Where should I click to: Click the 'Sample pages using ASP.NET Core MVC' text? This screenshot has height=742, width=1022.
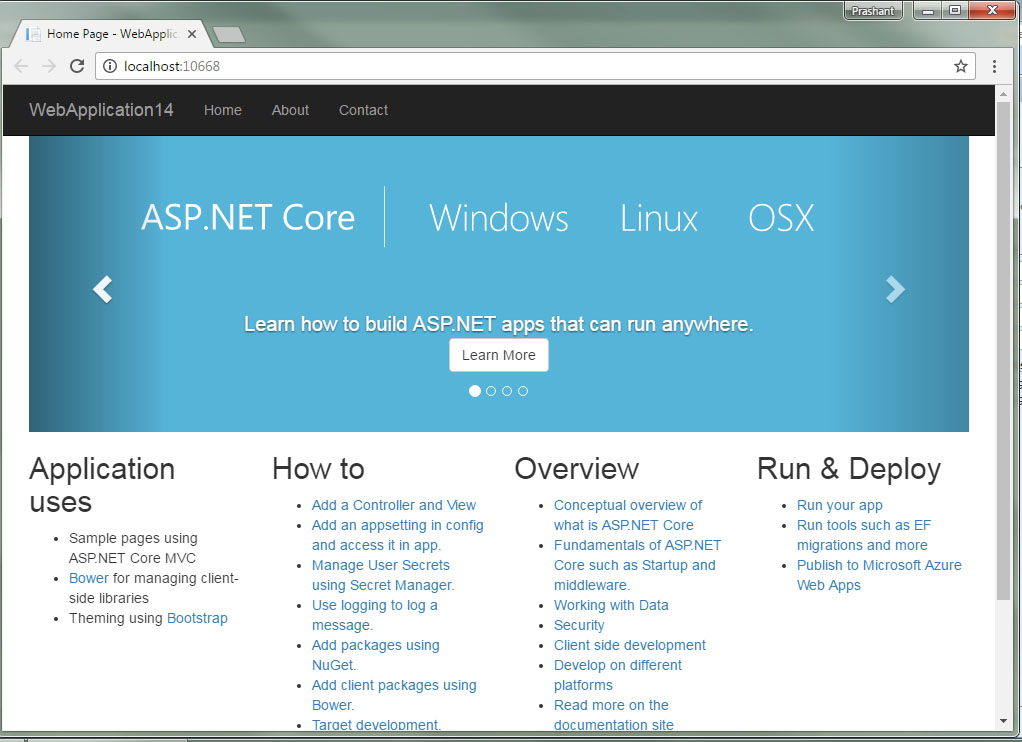click(x=133, y=548)
